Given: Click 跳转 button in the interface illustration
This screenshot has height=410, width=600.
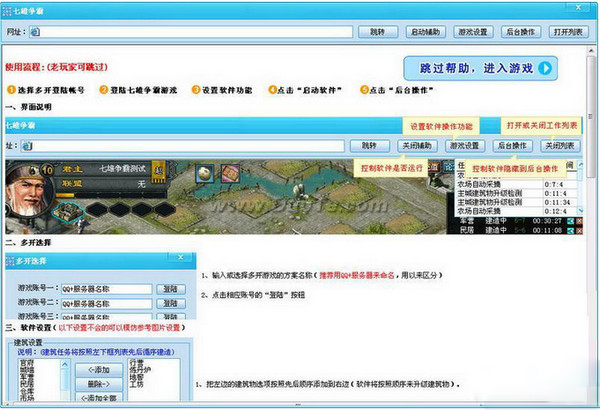Looking at the screenshot, I should (x=370, y=146).
